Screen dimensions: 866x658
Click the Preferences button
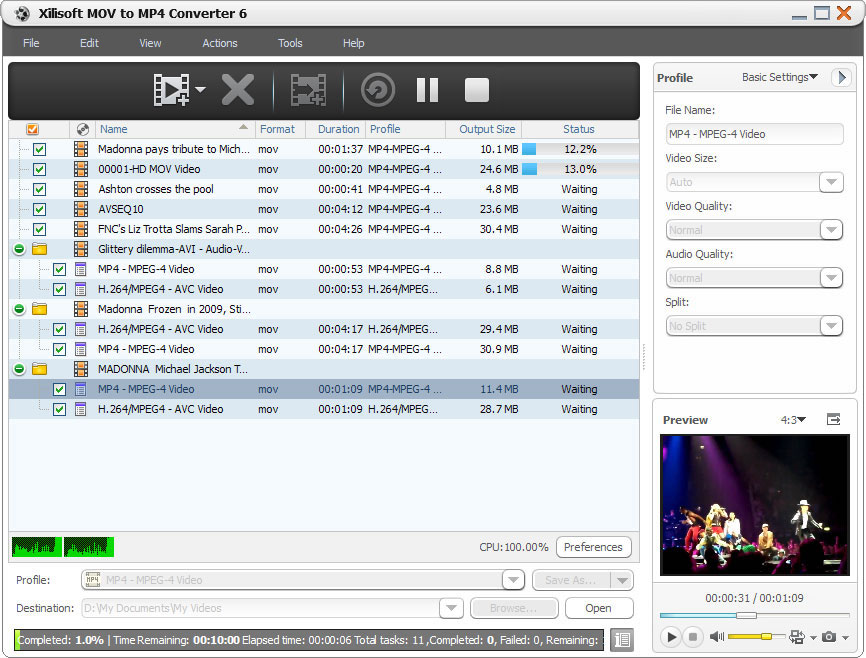(593, 547)
